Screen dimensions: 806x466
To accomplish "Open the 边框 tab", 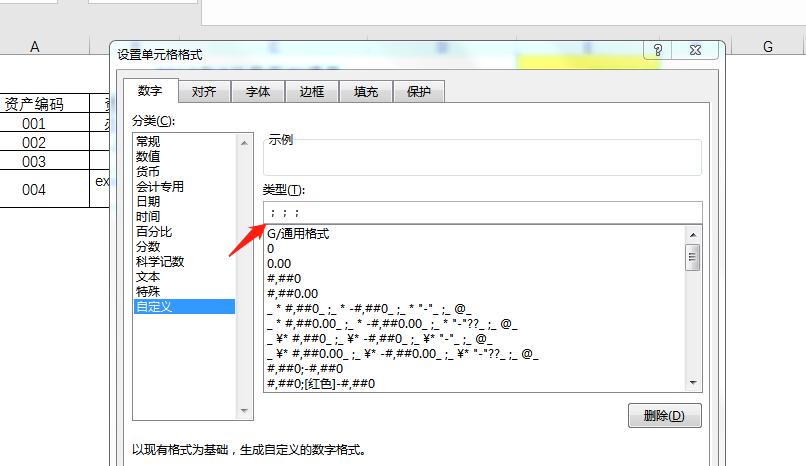I will click(312, 91).
